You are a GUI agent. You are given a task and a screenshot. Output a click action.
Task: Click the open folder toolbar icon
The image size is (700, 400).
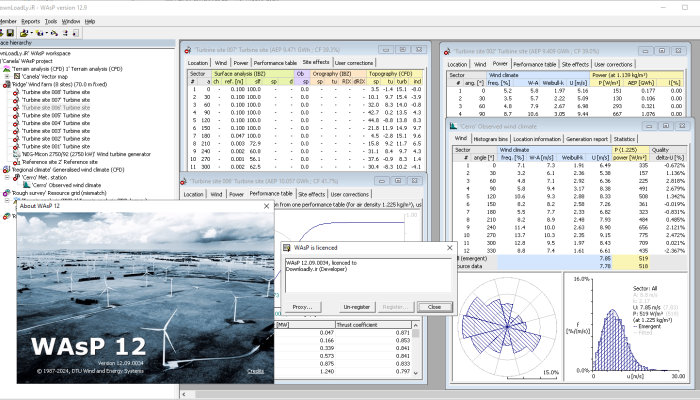(24, 33)
